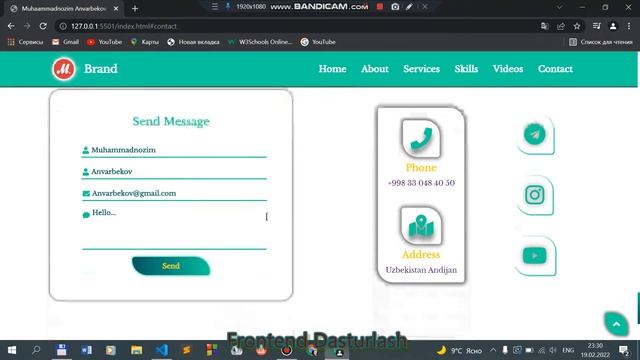
Task: Open Карты bookmark
Action: [144, 42]
